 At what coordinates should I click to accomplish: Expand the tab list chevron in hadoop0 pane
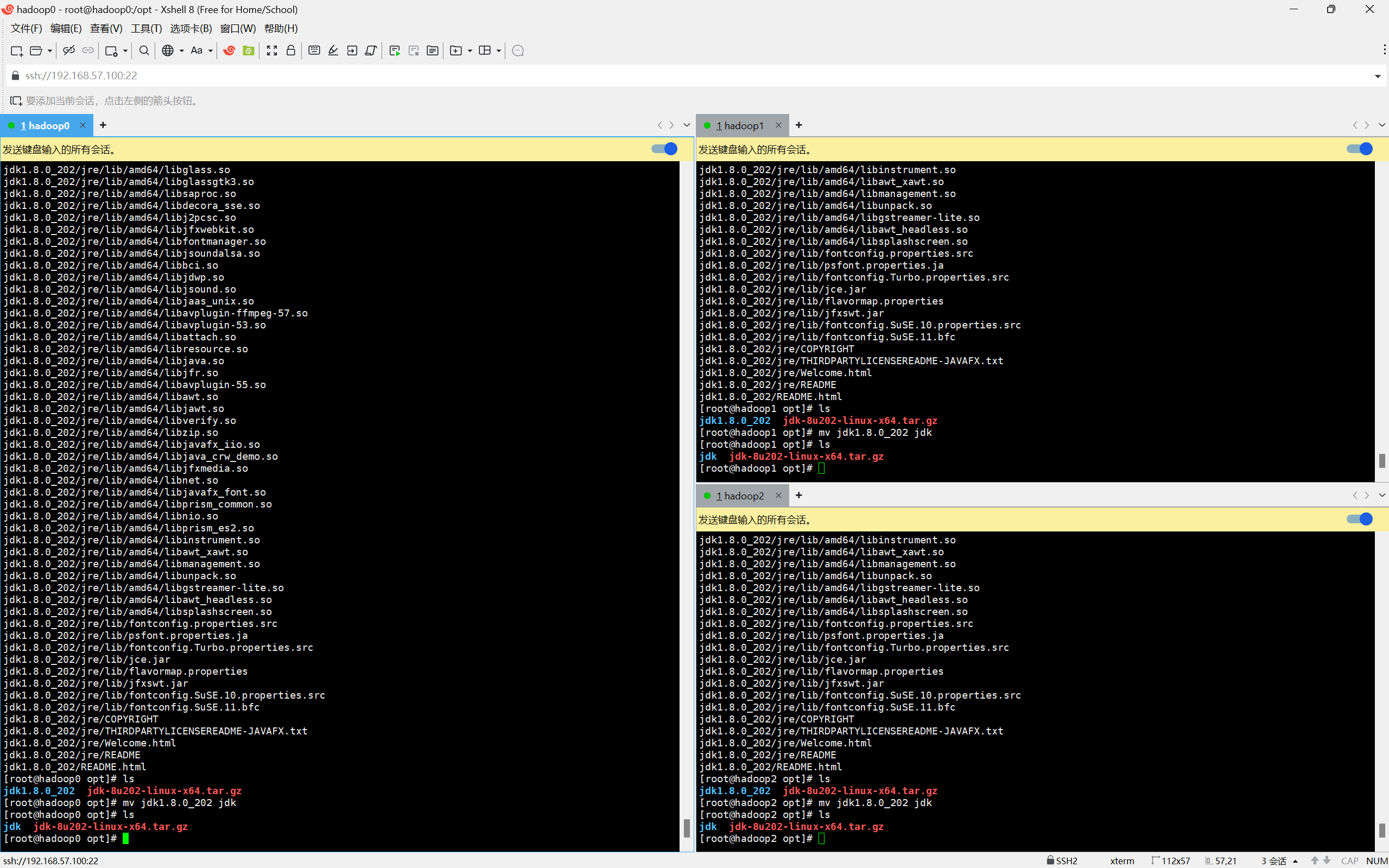pyautogui.click(x=687, y=125)
